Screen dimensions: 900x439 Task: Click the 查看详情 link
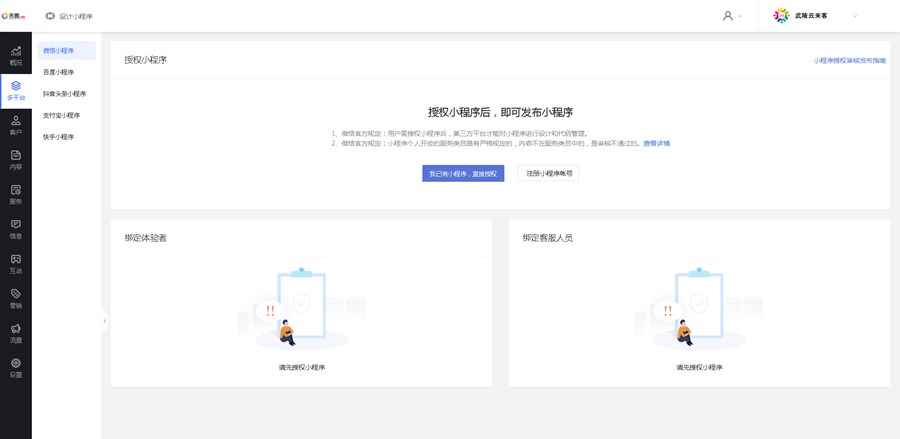(657, 144)
